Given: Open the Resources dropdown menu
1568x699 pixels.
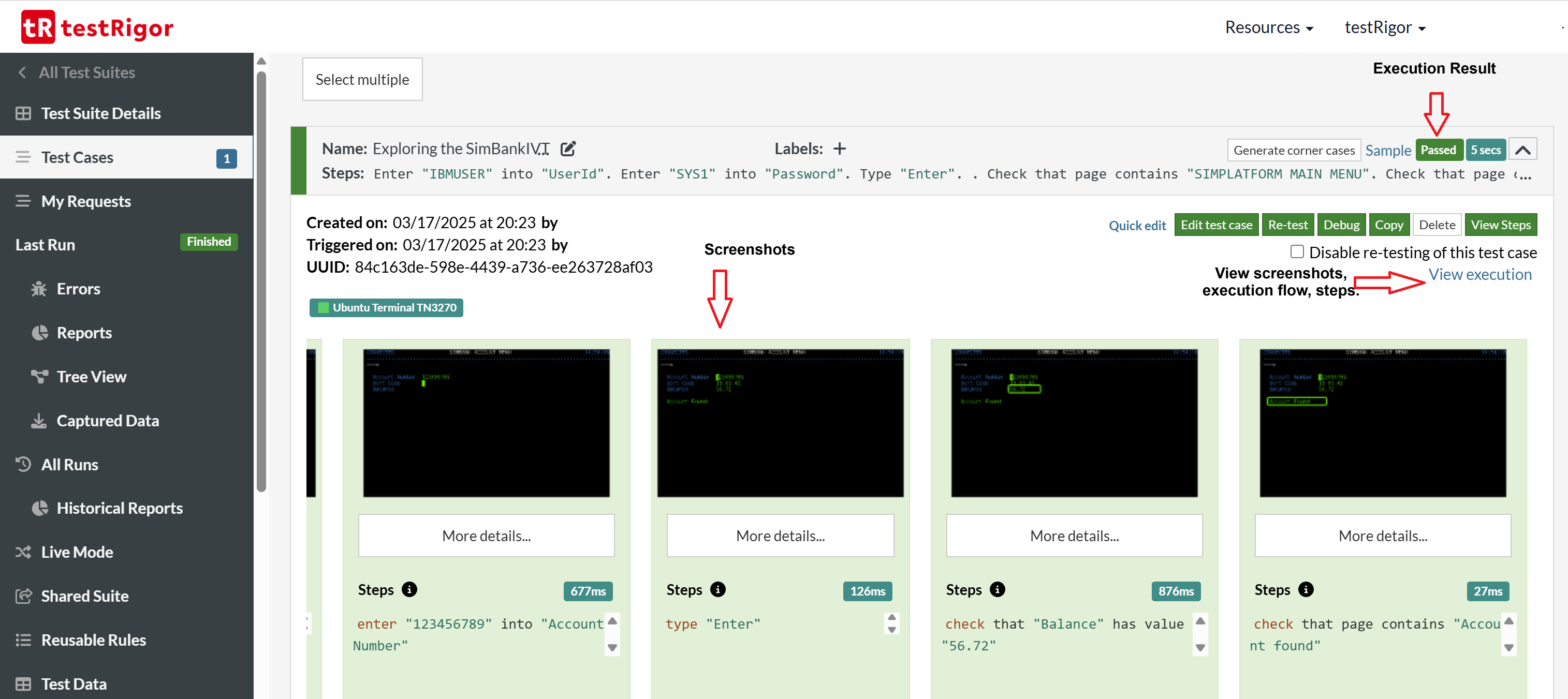Looking at the screenshot, I should [1268, 27].
